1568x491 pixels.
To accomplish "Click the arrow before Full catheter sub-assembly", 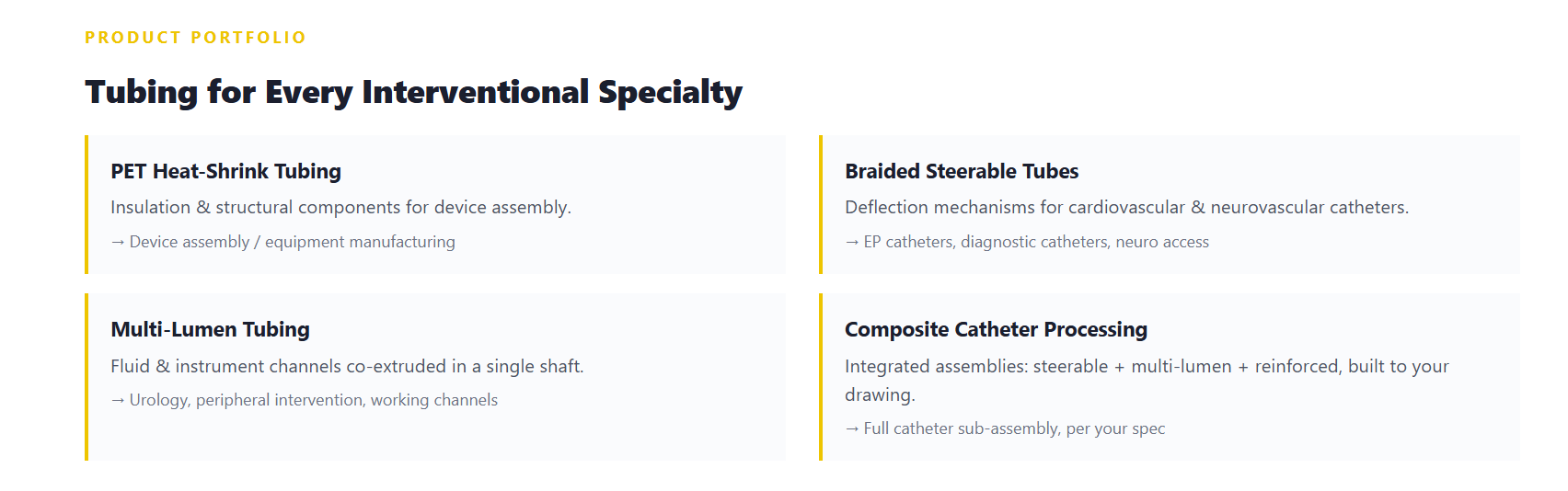I will tap(852, 428).
